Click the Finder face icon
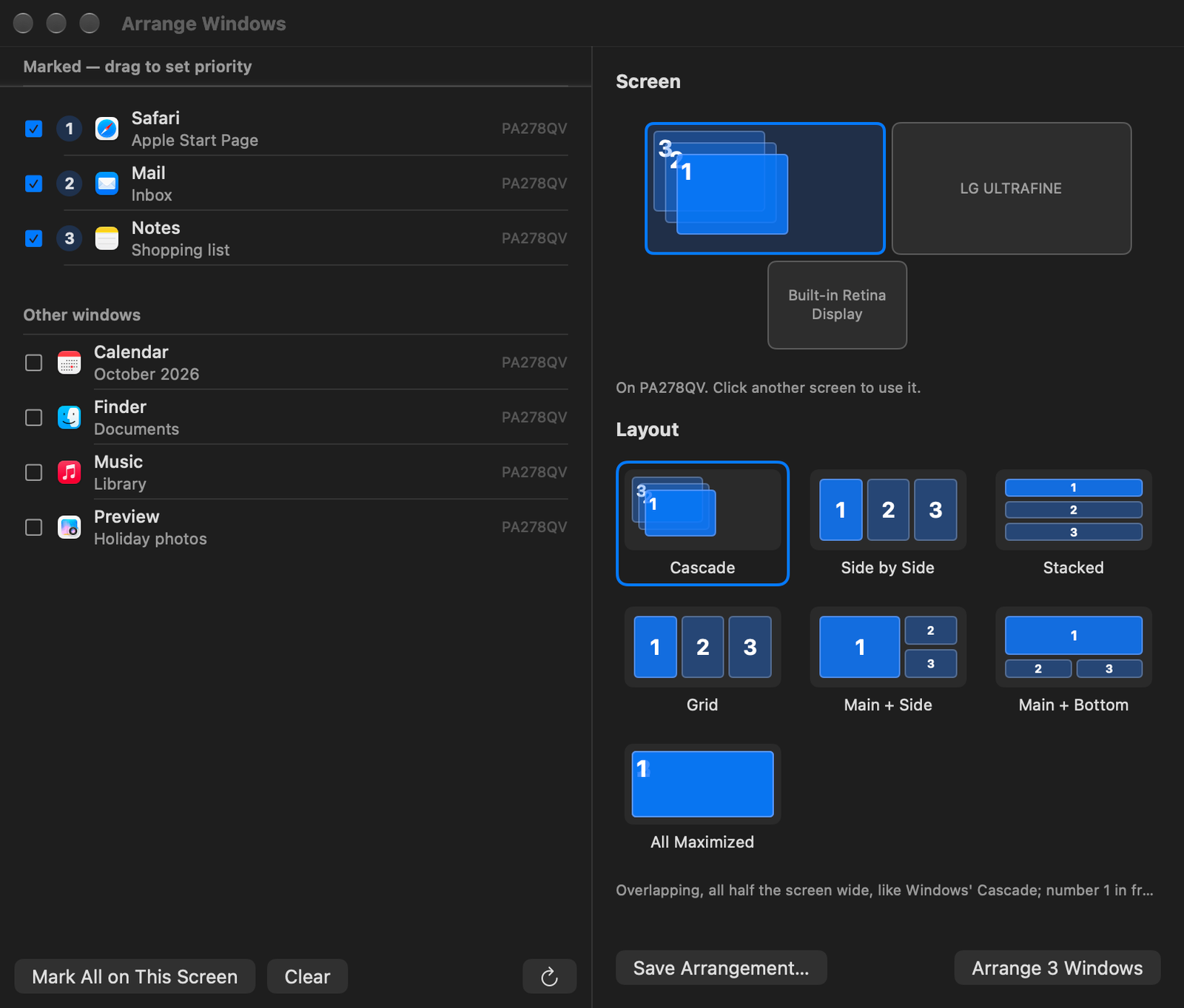This screenshot has height=1008, width=1184. (70, 417)
